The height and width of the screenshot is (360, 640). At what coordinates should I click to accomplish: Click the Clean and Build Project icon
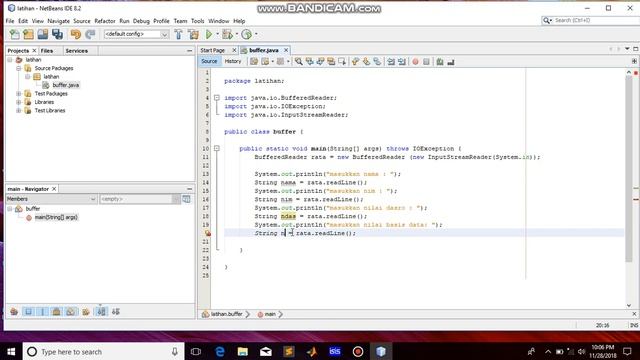[193, 34]
